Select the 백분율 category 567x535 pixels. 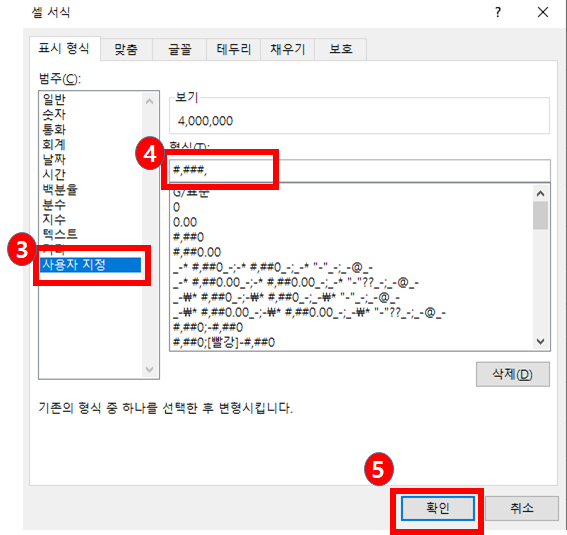[60, 189]
